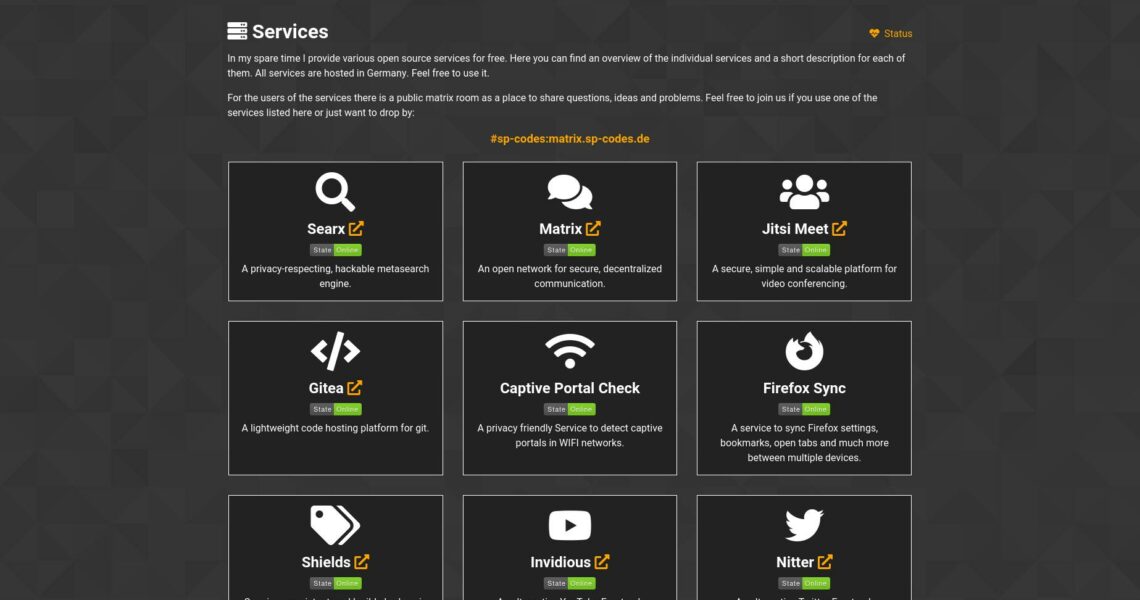Open the Matrix service title link
This screenshot has width=1140, height=600.
[560, 229]
